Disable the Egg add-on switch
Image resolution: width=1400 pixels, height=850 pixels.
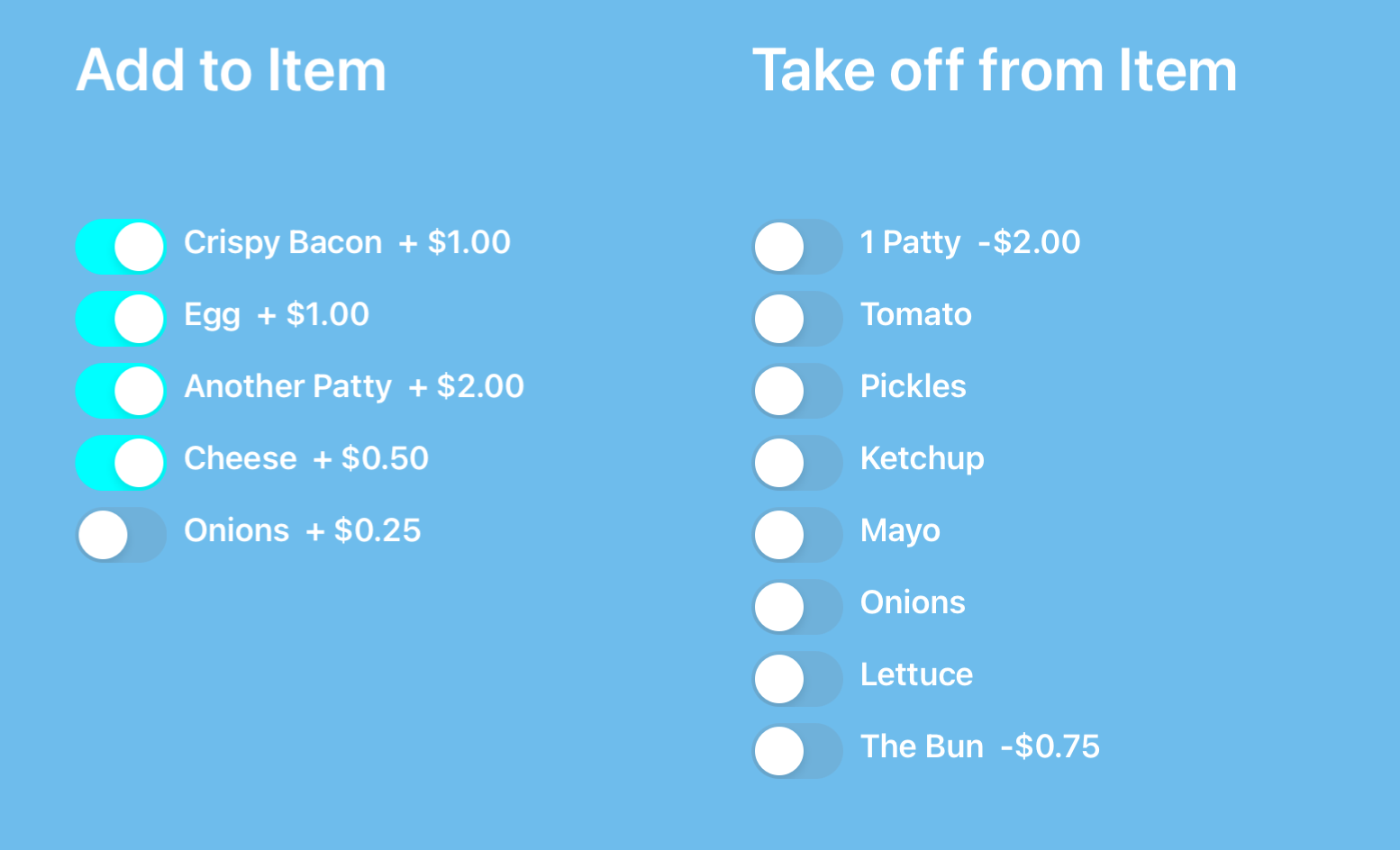click(121, 318)
